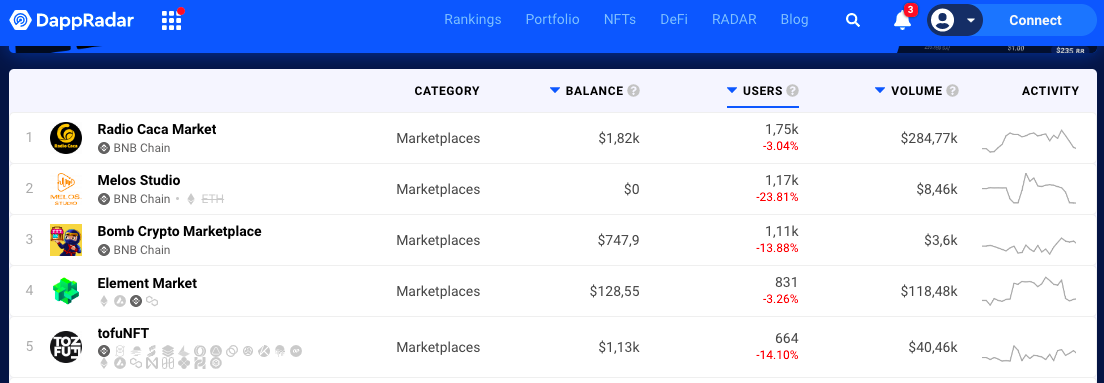
Task: Click the Radio Caca Market logo
Action: [x=66, y=138]
